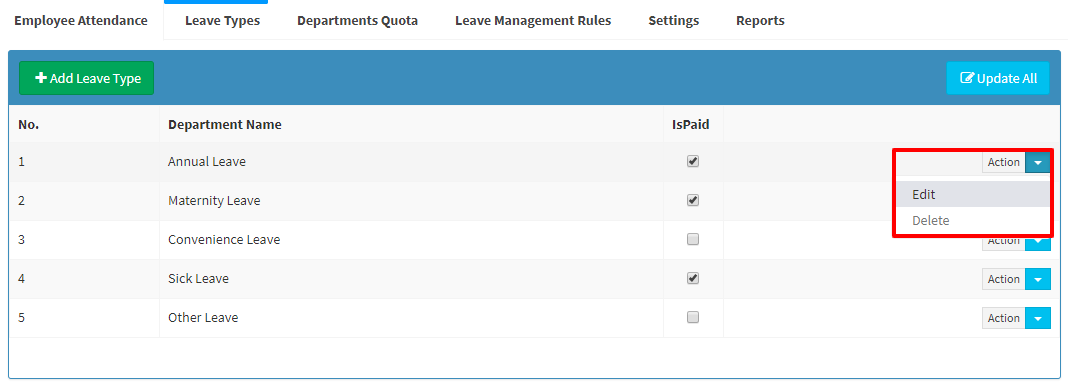
Task: Enable IsPaid for Convenience Leave
Action: click(x=693, y=239)
